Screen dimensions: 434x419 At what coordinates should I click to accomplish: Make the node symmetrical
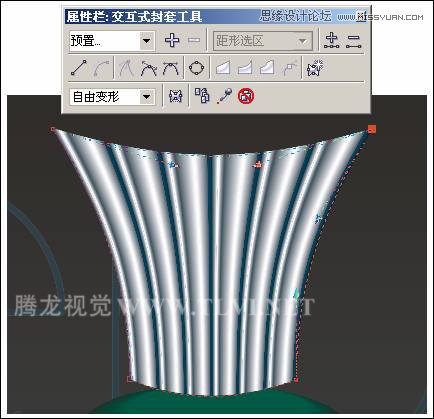coord(171,68)
